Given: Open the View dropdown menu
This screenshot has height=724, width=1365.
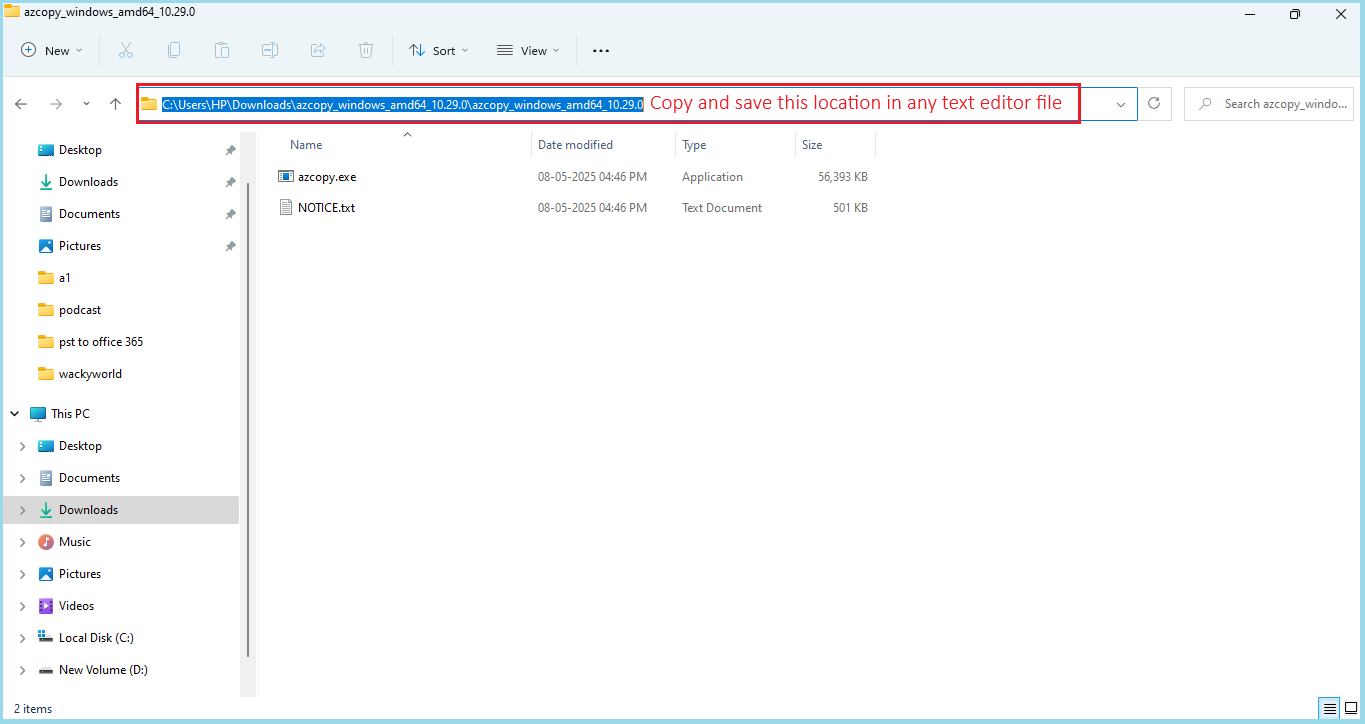Looking at the screenshot, I should click(x=529, y=50).
